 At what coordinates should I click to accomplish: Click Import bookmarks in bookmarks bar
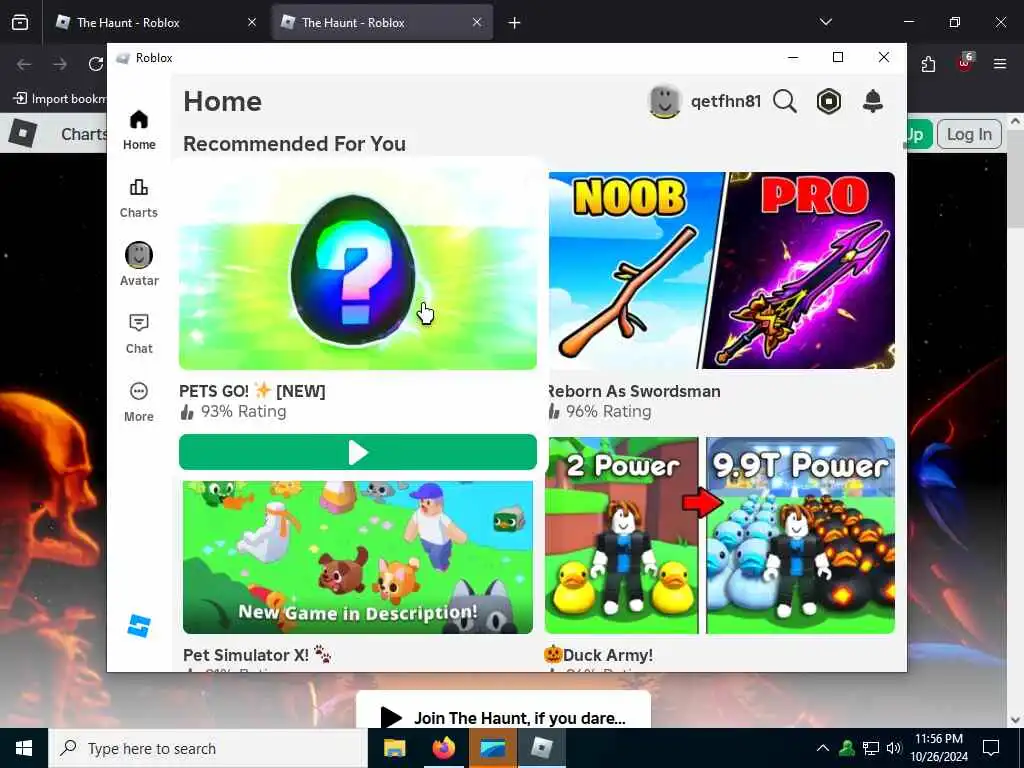60,99
